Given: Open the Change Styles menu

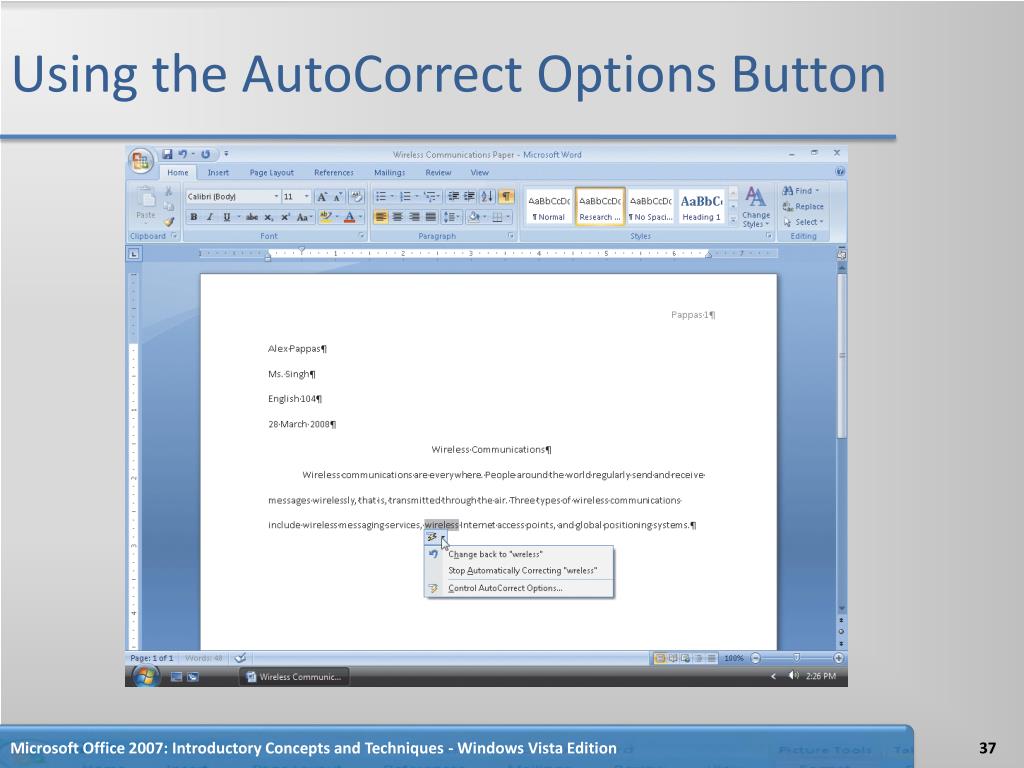Looking at the screenshot, I should (756, 207).
